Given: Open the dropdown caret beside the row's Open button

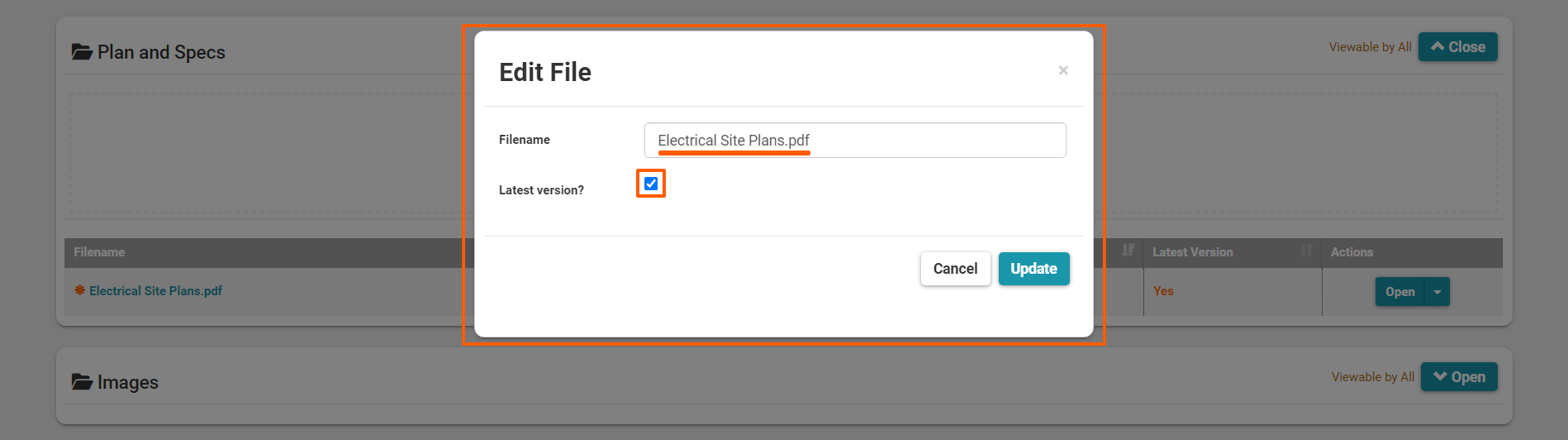Looking at the screenshot, I should (x=1437, y=292).
